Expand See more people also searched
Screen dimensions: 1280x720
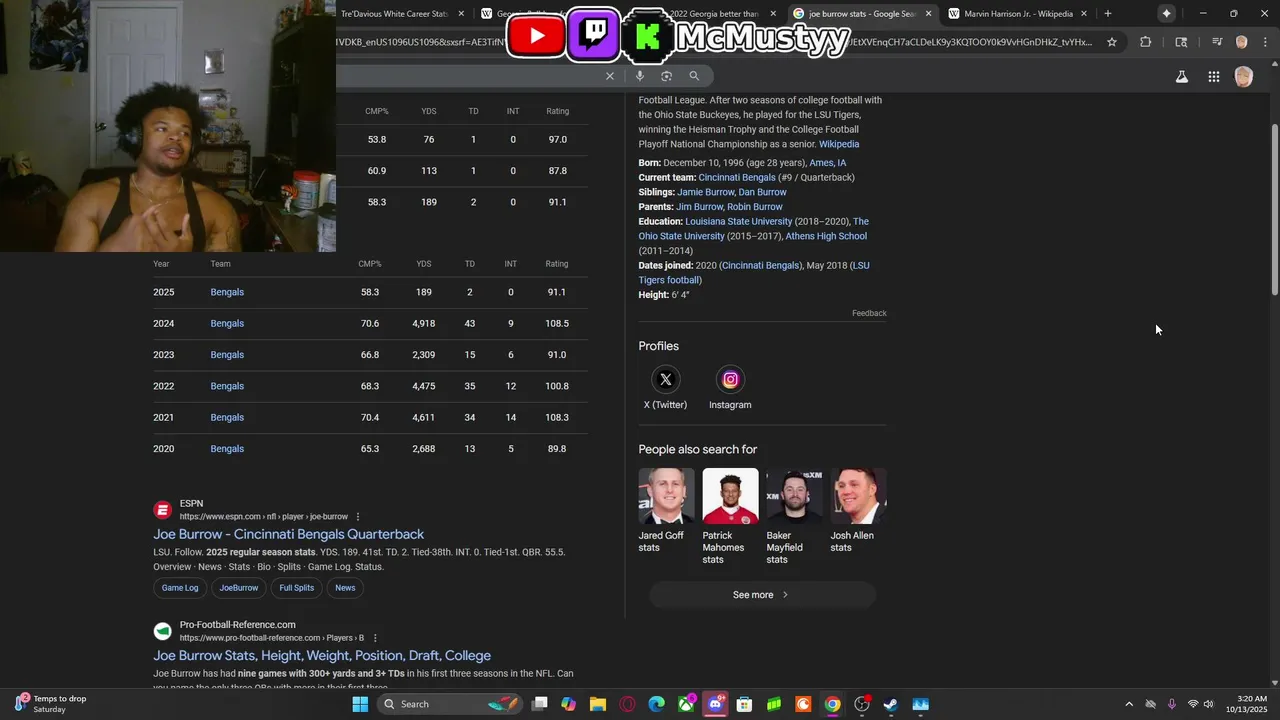coord(762,595)
